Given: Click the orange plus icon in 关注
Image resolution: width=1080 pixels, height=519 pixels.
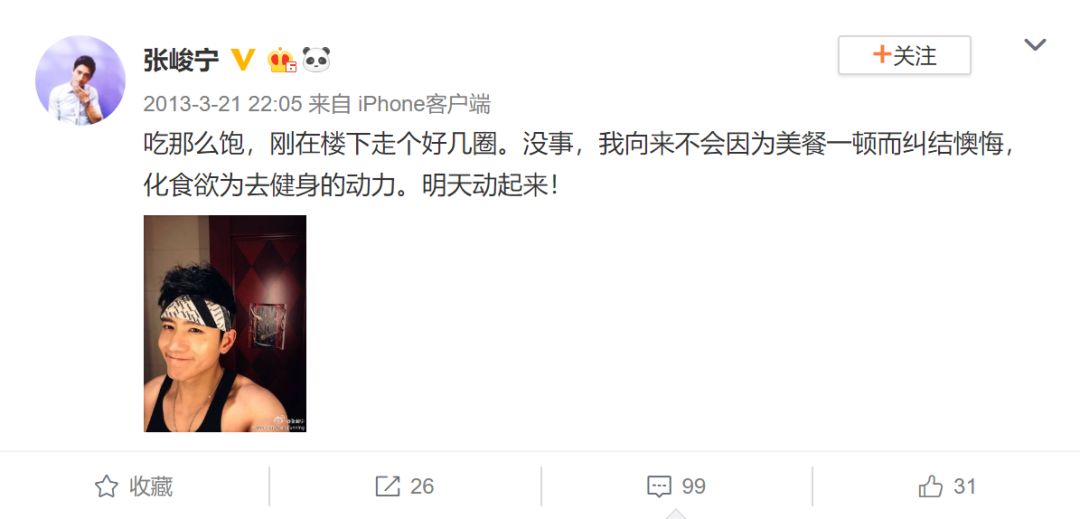Looking at the screenshot, I should [882, 54].
